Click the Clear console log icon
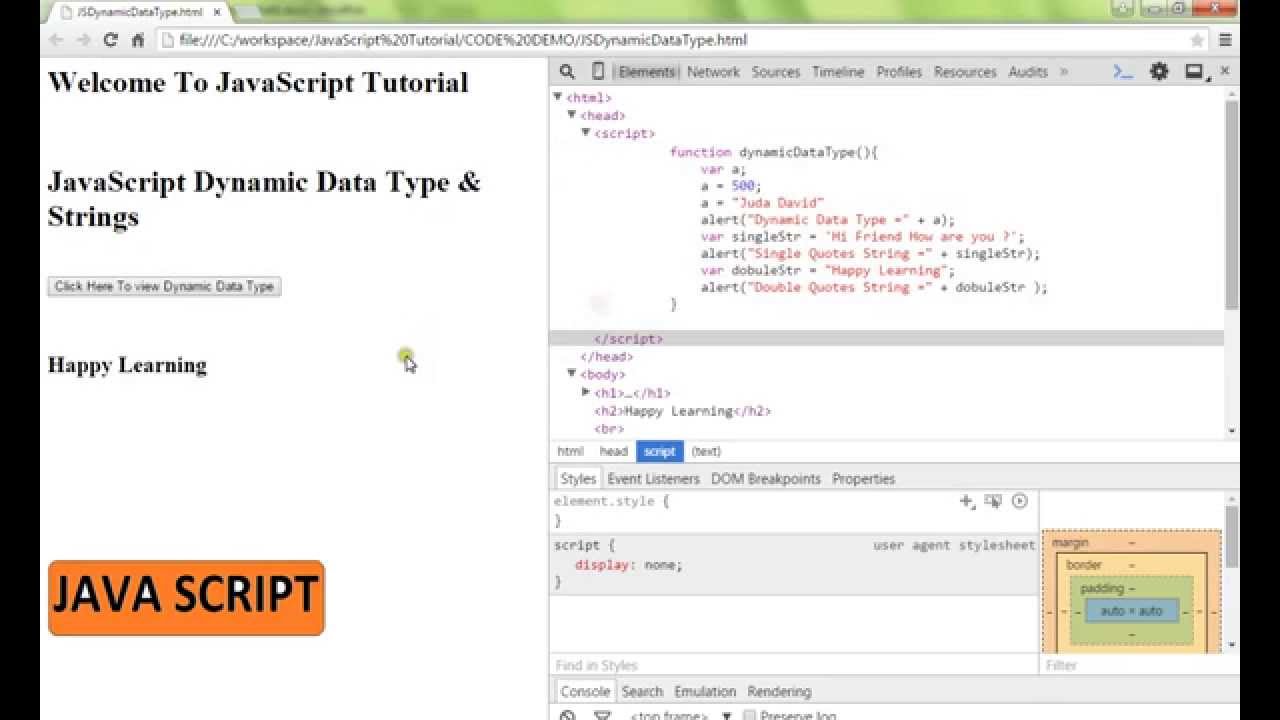Viewport: 1280px width, 720px height. (568, 715)
